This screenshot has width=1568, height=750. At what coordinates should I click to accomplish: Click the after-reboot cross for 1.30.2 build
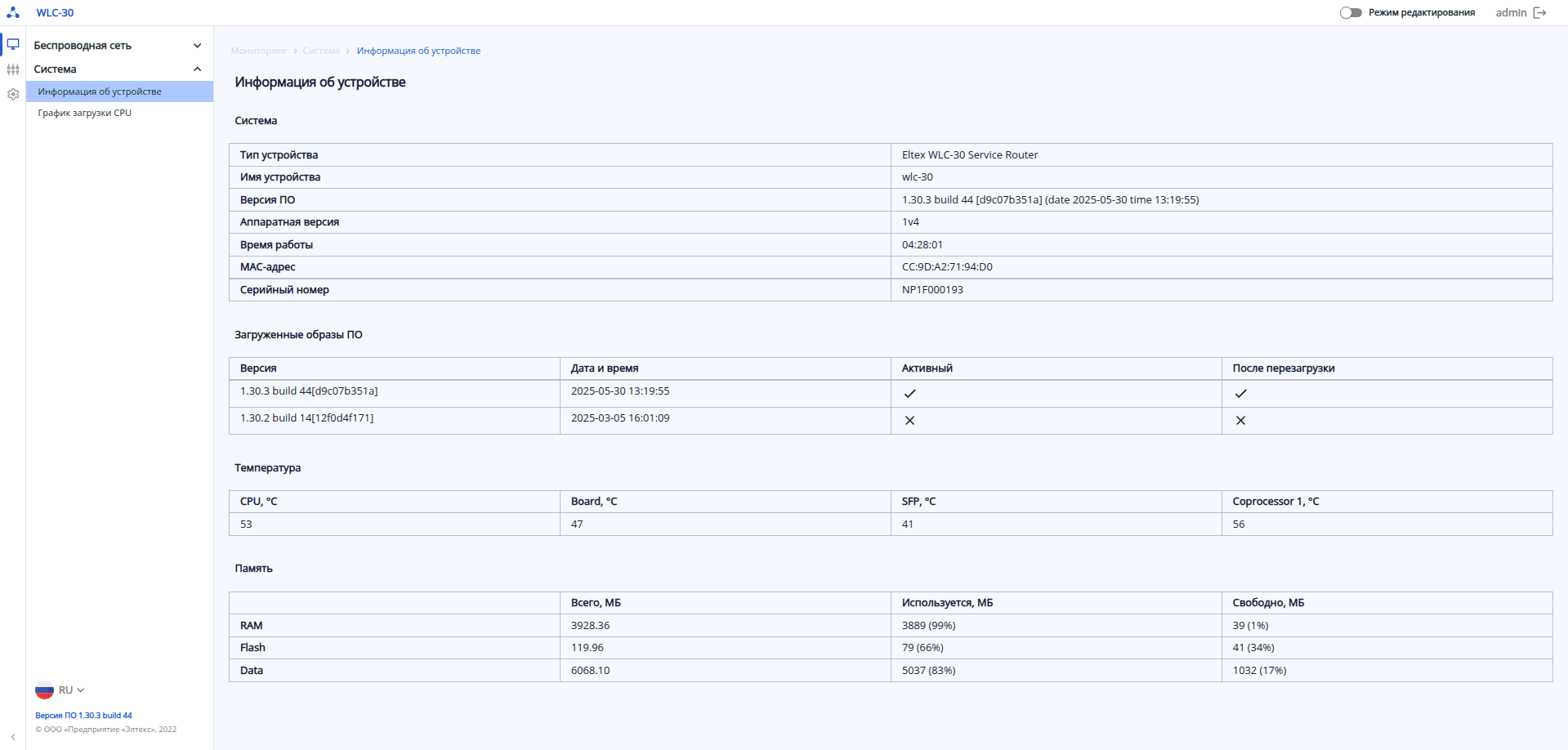point(1240,421)
